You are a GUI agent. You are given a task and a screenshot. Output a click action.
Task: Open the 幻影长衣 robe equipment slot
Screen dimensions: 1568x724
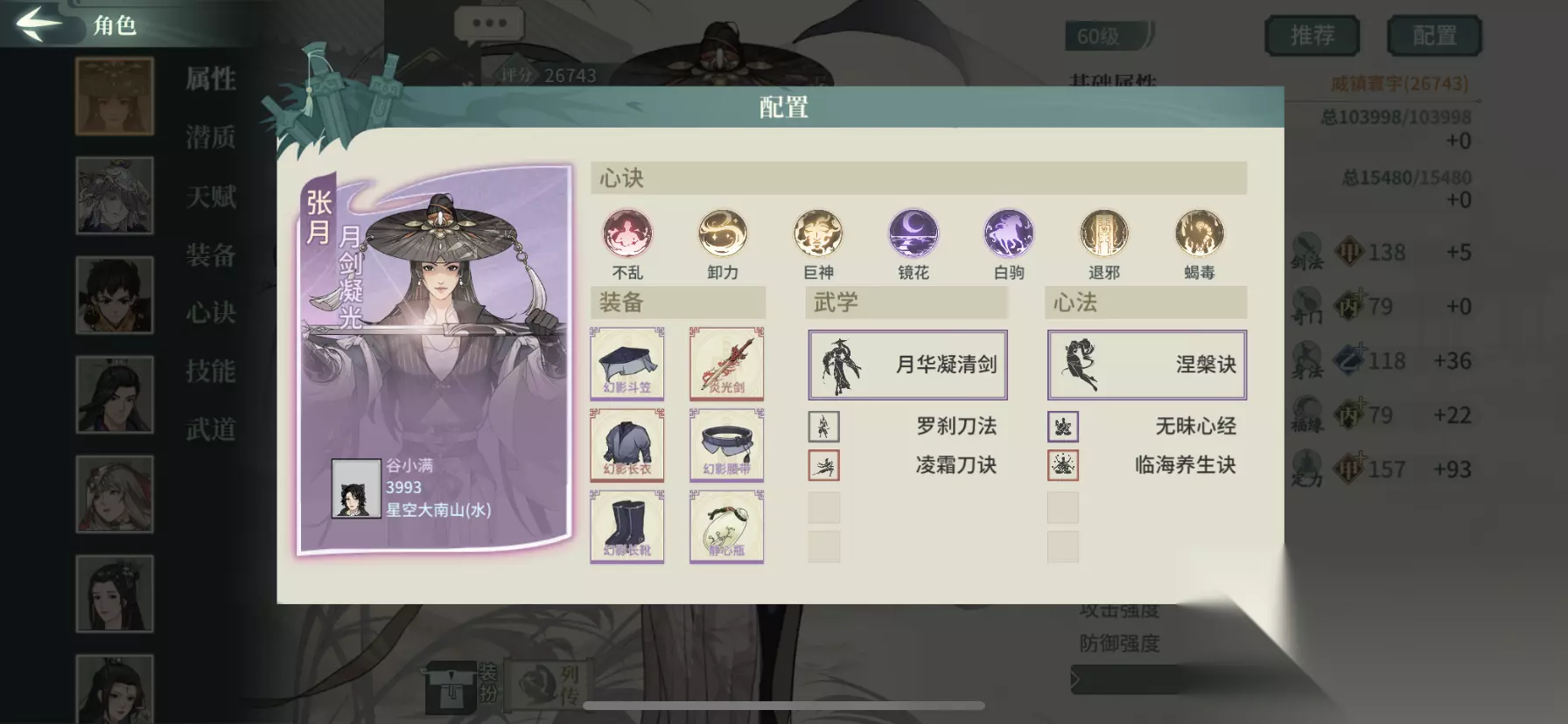pyautogui.click(x=627, y=445)
